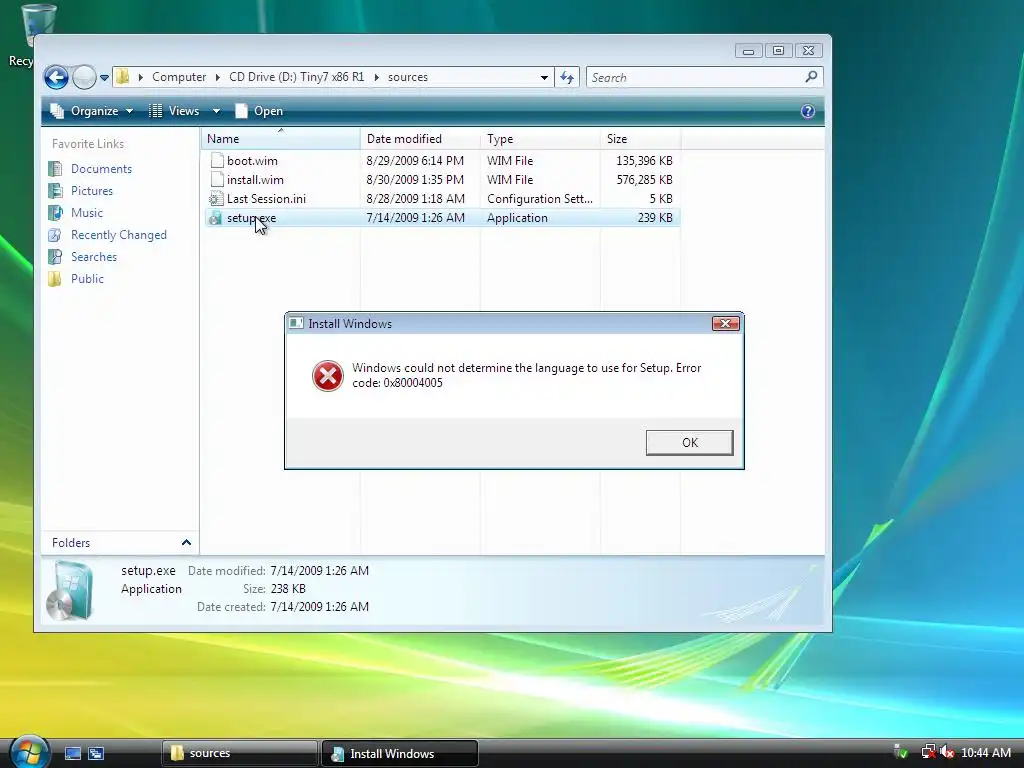The width and height of the screenshot is (1024, 768).
Task: Click the Pictures sidebar icon
Action: click(x=55, y=191)
